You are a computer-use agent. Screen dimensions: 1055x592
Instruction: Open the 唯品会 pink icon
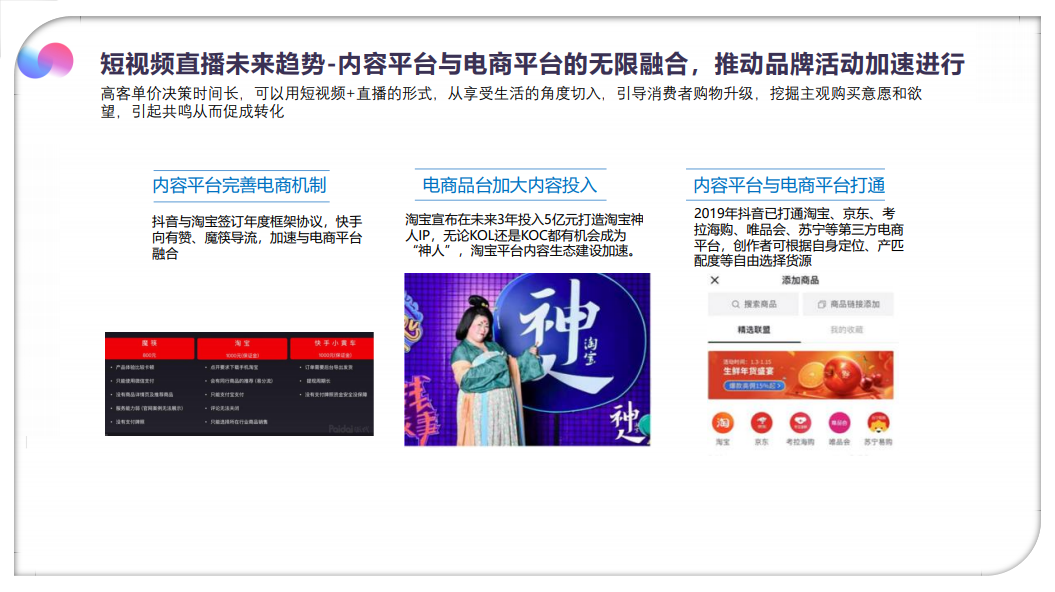[x=839, y=422]
